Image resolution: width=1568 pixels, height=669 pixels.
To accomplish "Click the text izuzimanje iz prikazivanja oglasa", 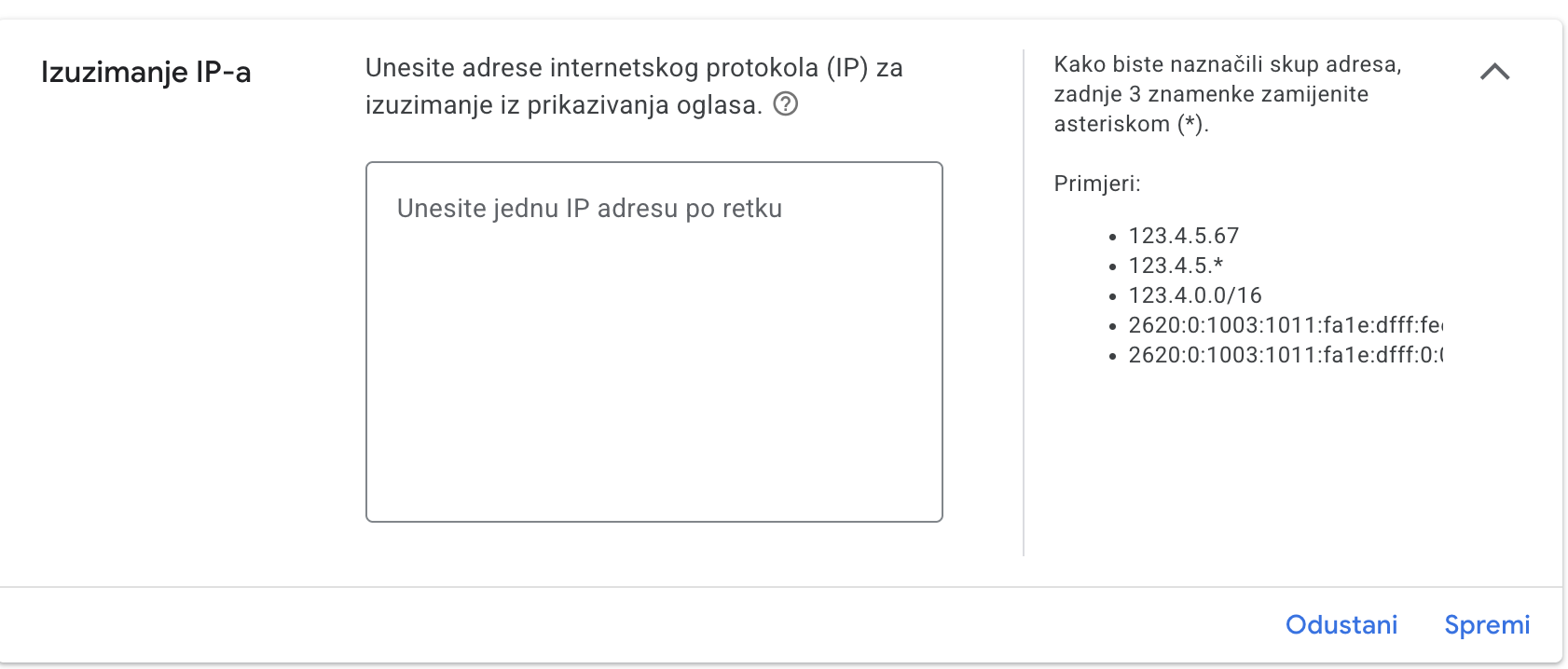I will tap(563, 105).
